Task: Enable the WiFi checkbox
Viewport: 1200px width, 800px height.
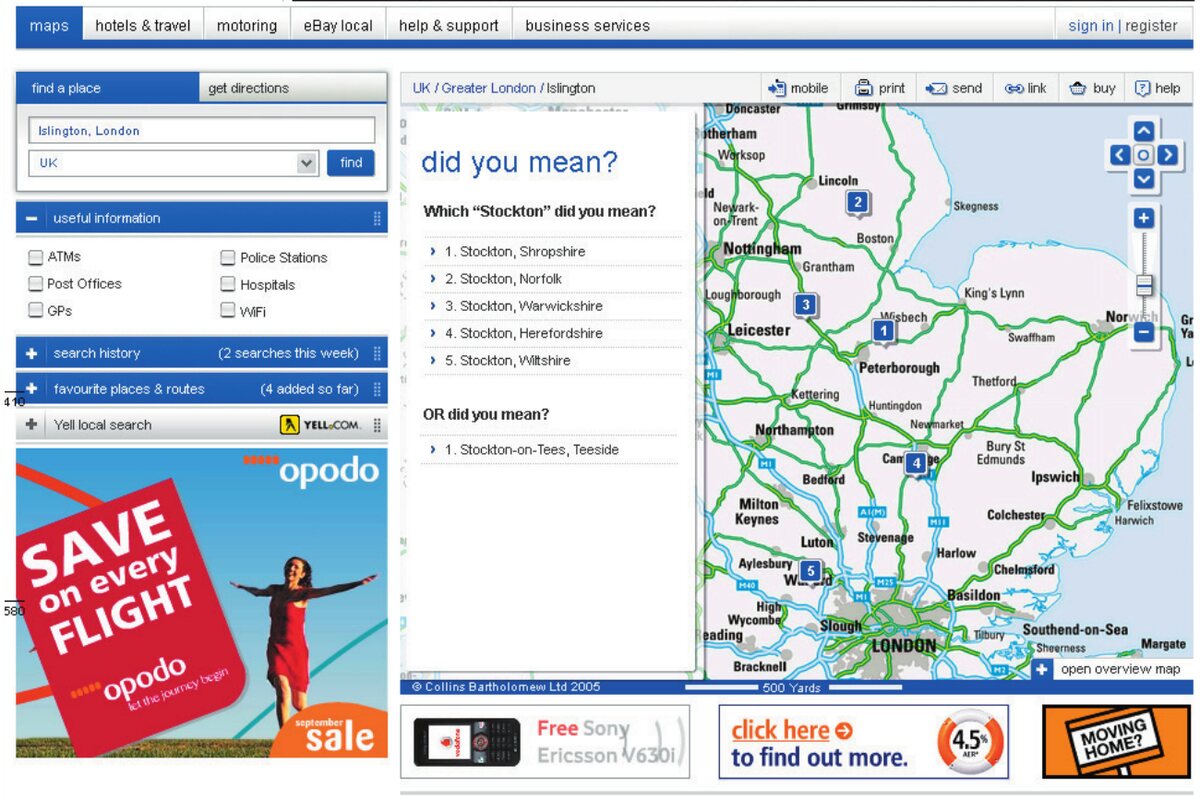Action: [x=228, y=311]
